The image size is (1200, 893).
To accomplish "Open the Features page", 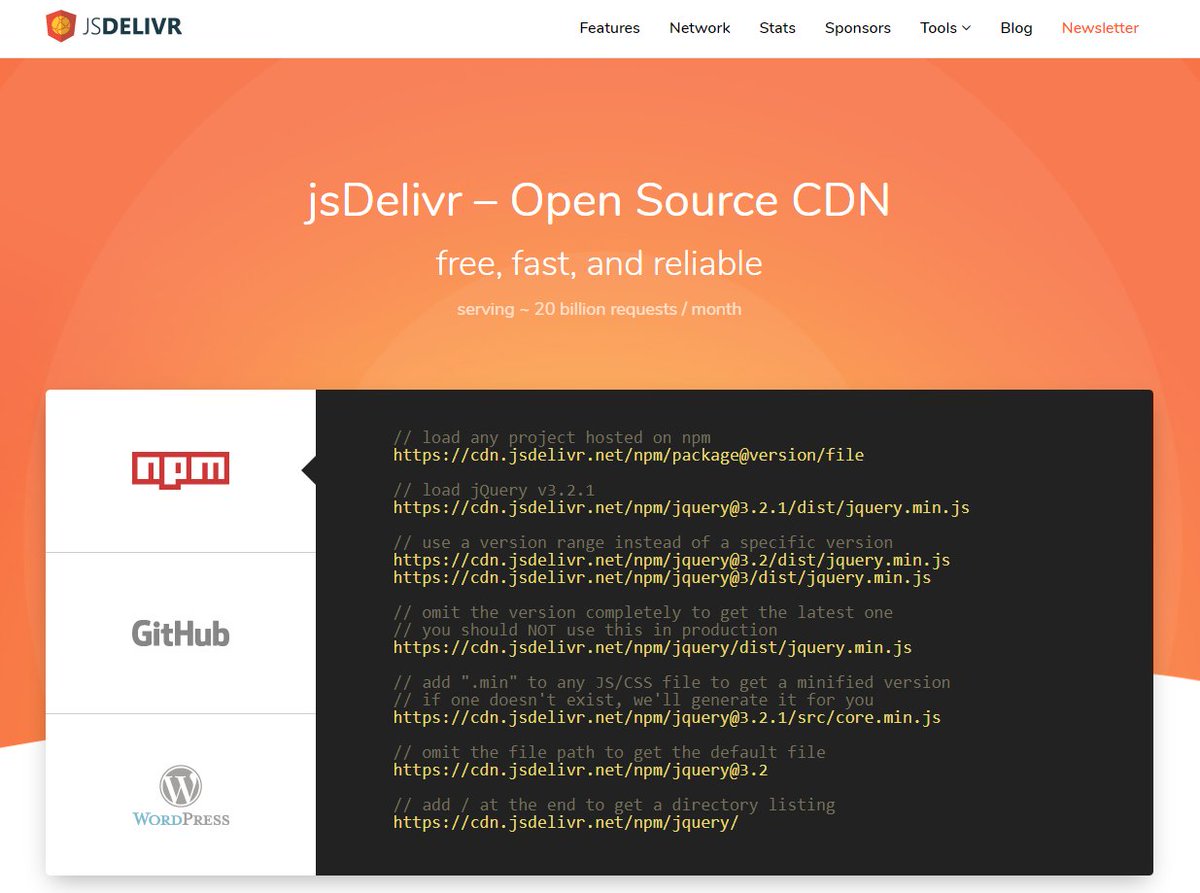I will click(609, 28).
